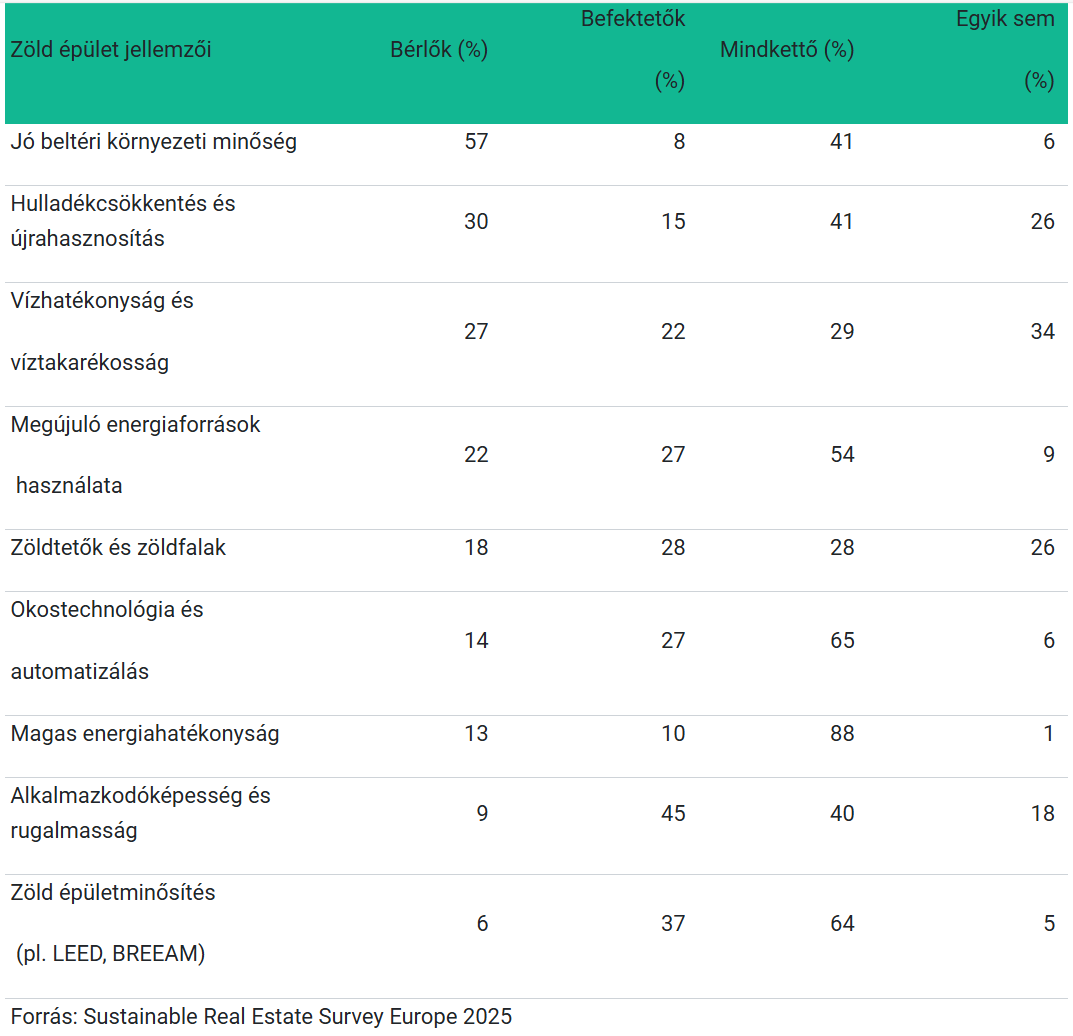Click the value 45 in the Befektetők column
This screenshot has width=1073, height=1036.
pyautogui.click(x=673, y=814)
